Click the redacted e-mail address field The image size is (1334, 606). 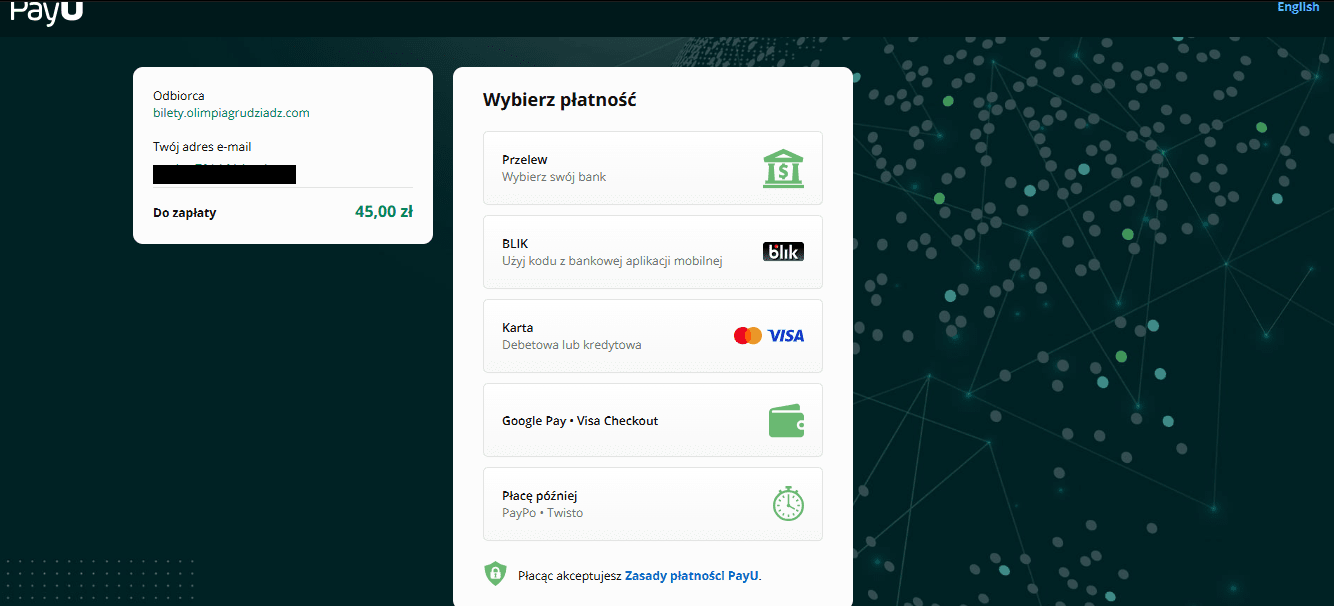click(224, 174)
